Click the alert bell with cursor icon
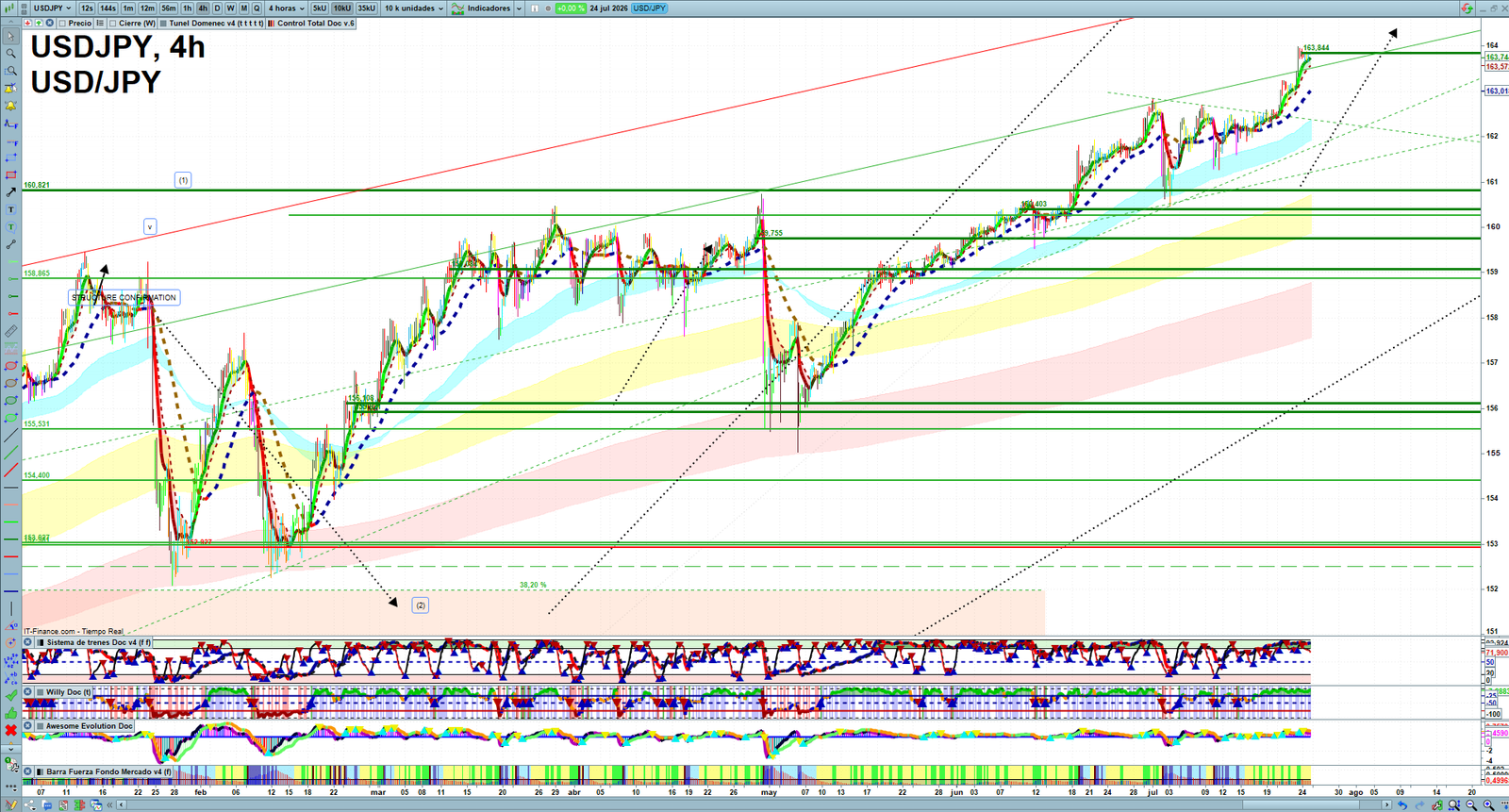 pyautogui.click(x=10, y=89)
